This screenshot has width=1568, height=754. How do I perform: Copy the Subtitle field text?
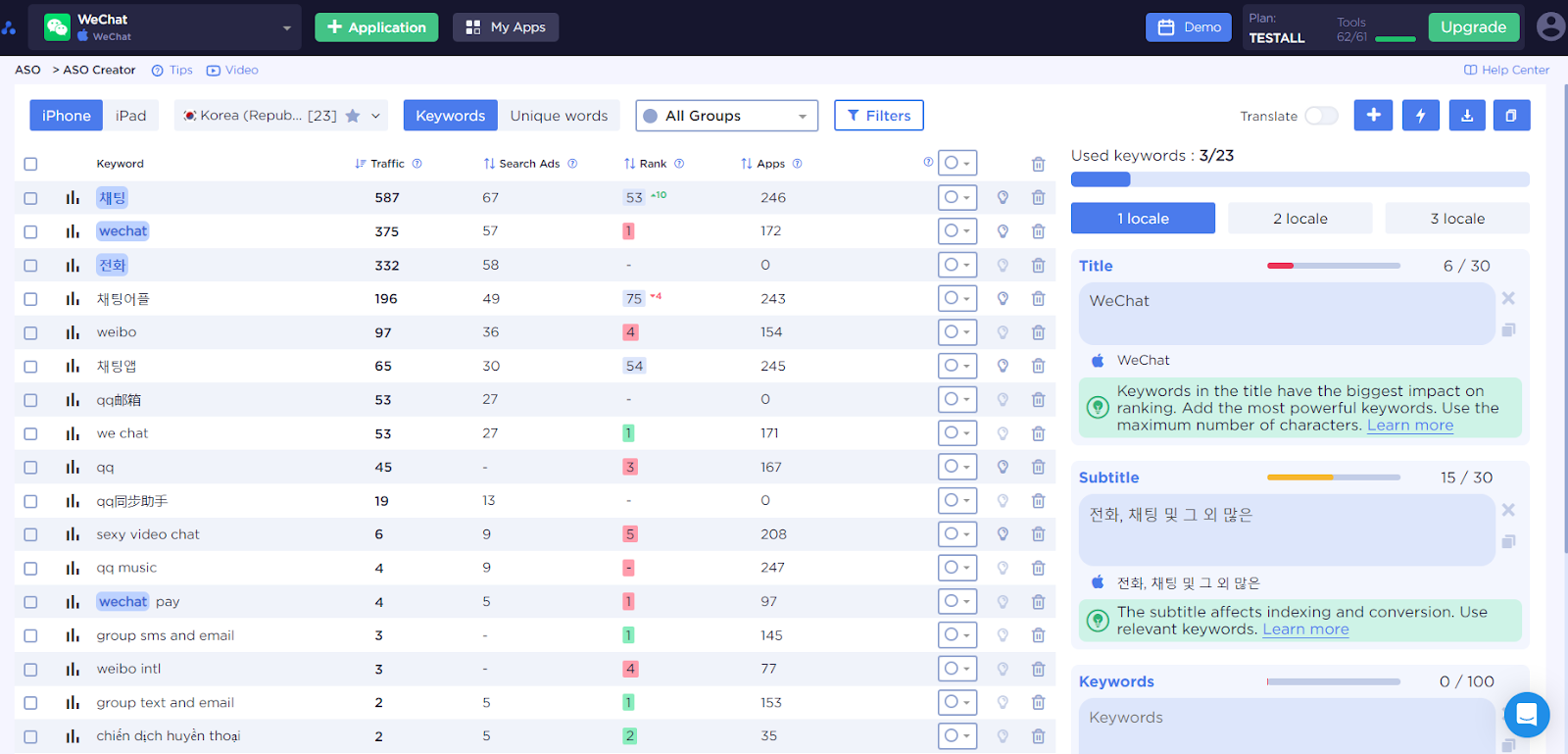(1508, 541)
